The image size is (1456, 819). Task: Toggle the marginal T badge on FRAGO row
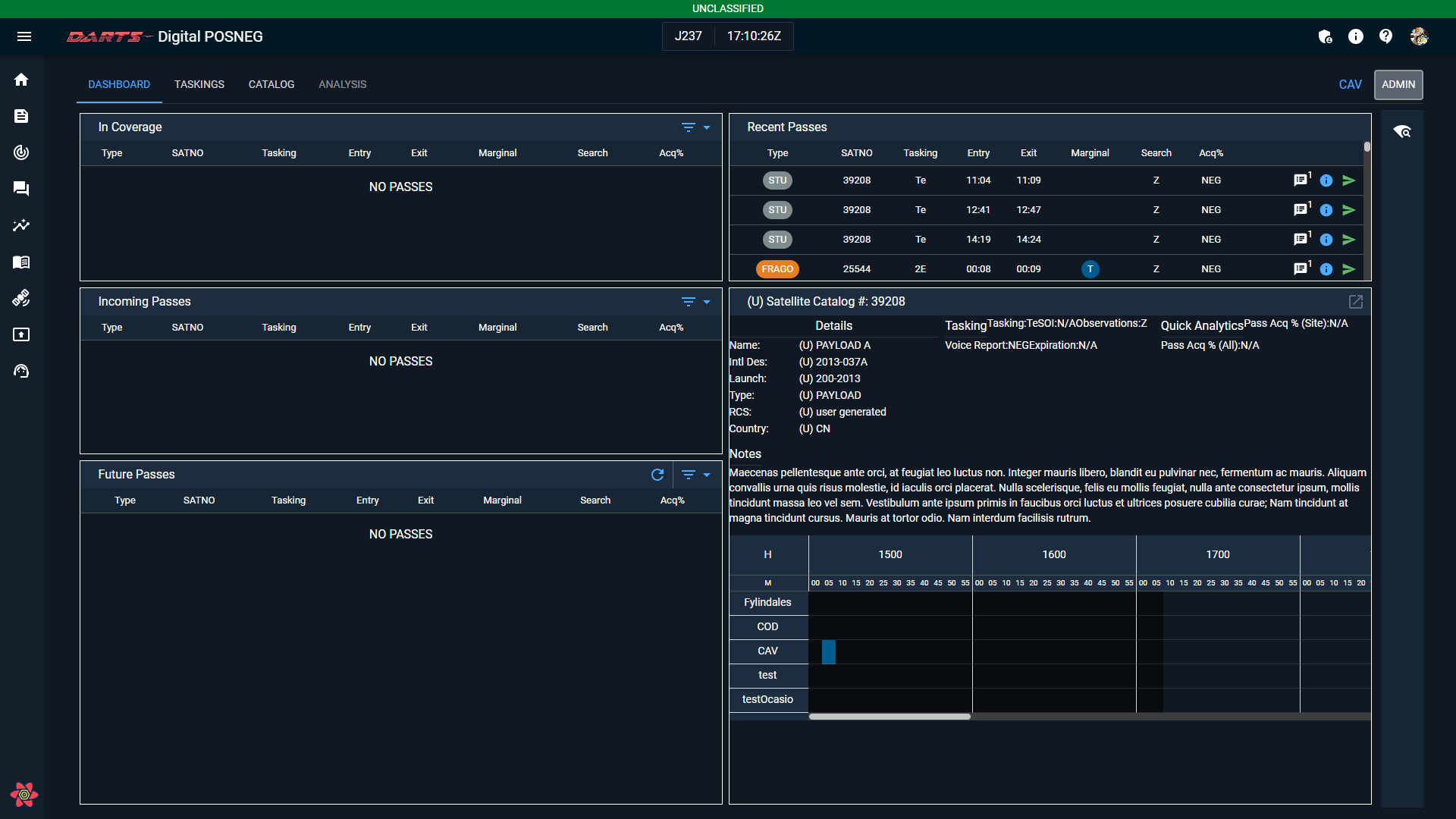[x=1090, y=269]
